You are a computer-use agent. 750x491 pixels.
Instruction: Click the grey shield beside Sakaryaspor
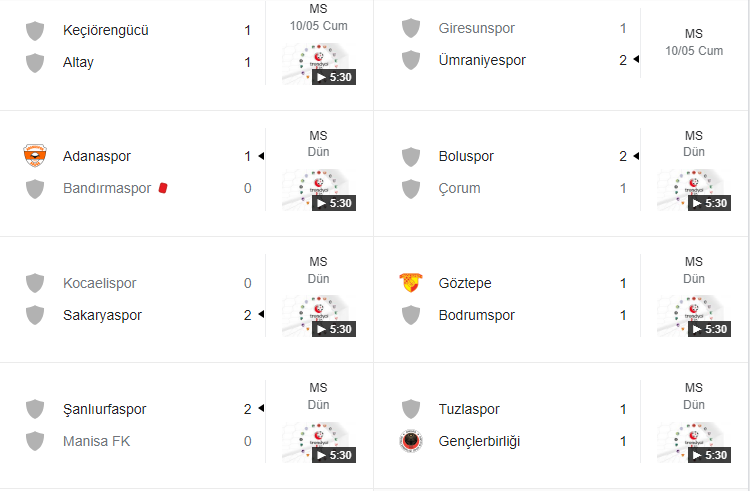click(x=35, y=315)
